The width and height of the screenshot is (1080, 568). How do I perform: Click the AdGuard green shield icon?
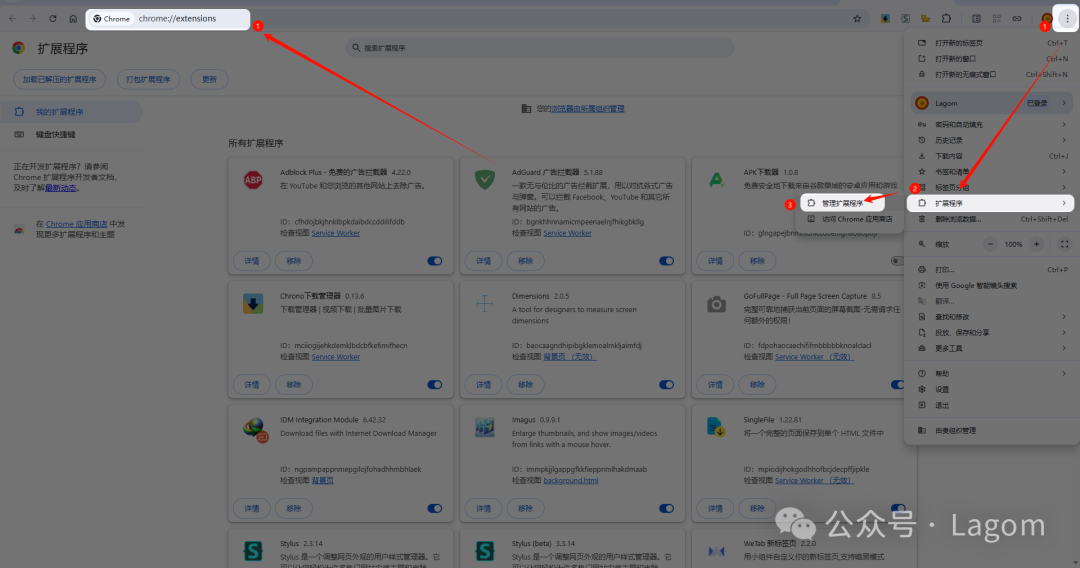(x=485, y=180)
